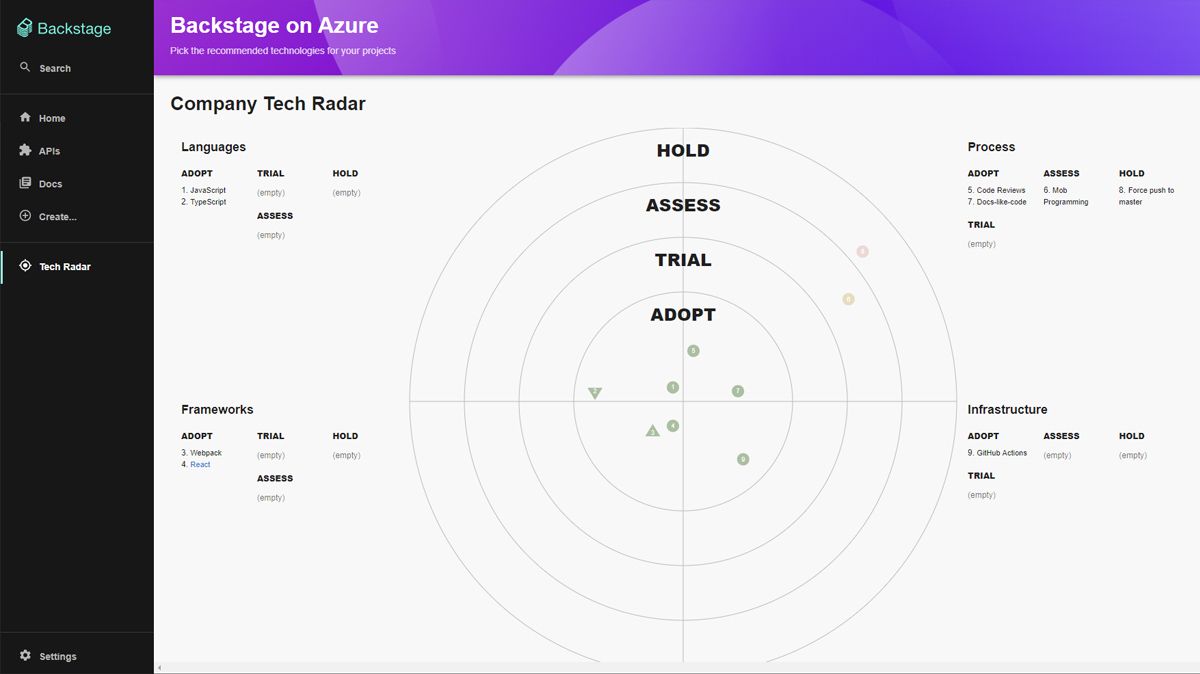The height and width of the screenshot is (674, 1200).
Task: Open Docs using the library icon
Action: click(25, 184)
